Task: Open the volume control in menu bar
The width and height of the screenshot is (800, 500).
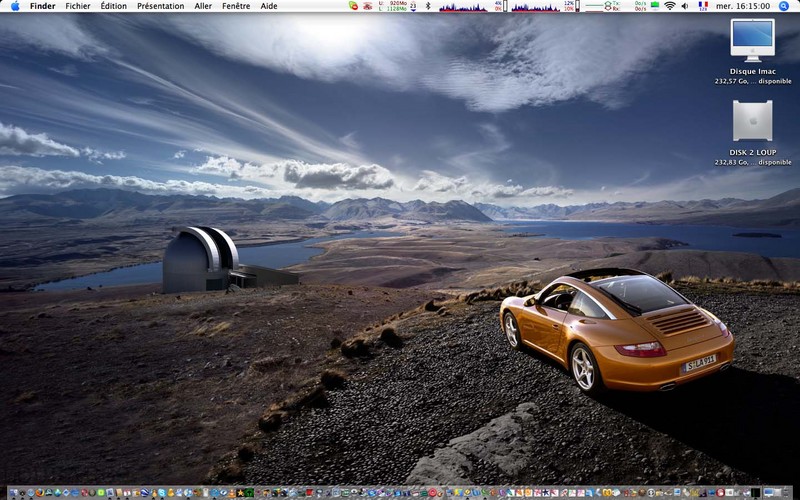Action: pyautogui.click(x=685, y=6)
